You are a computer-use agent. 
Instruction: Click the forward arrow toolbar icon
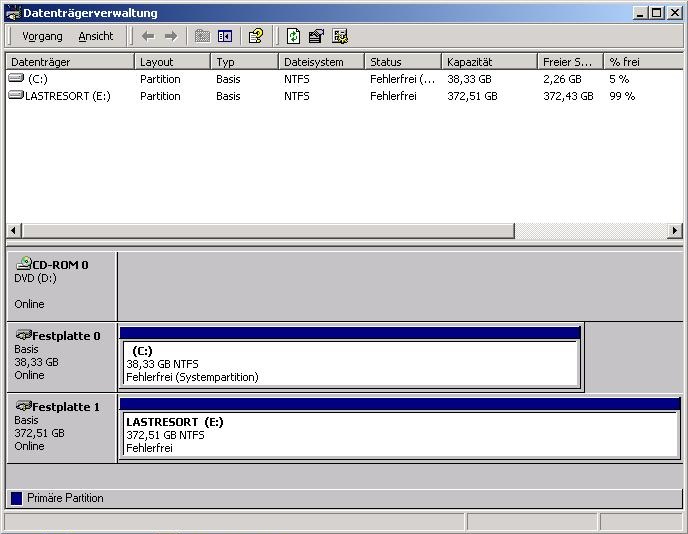coord(171,36)
